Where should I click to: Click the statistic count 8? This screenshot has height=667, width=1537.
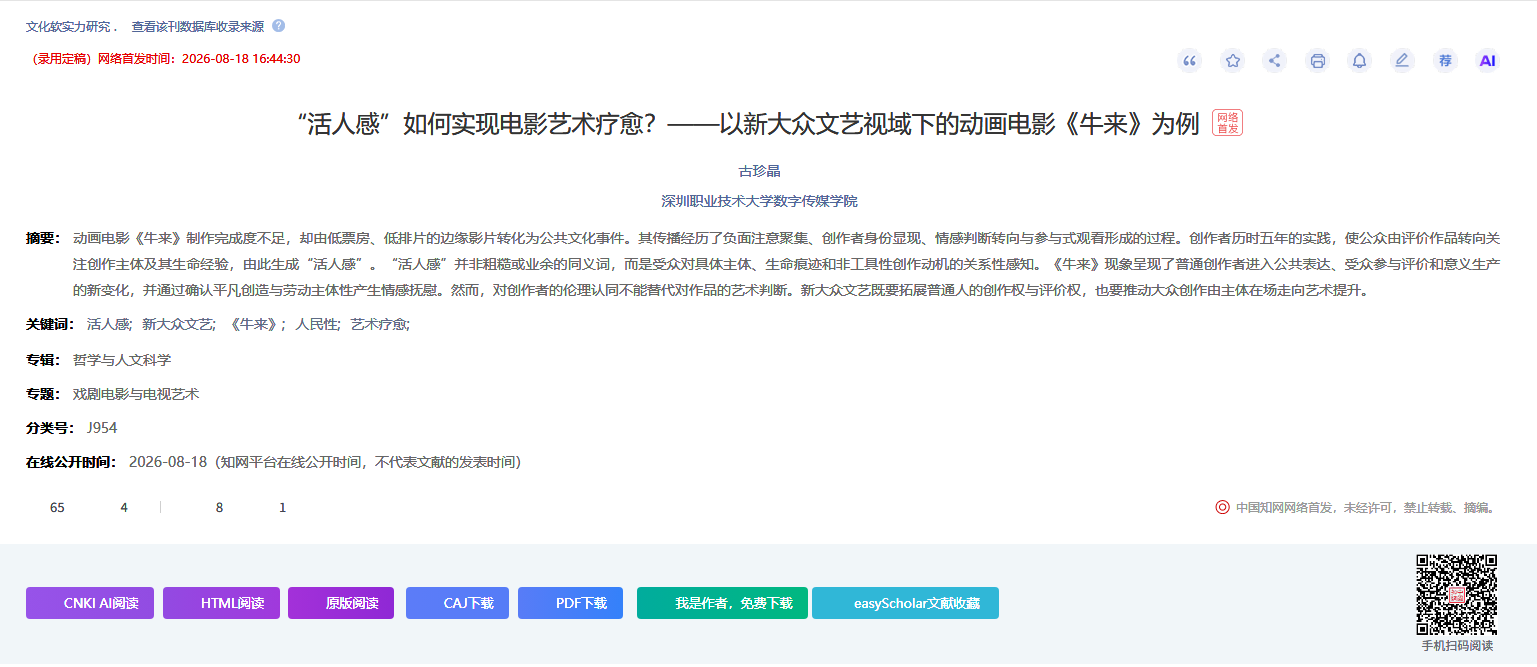220,508
